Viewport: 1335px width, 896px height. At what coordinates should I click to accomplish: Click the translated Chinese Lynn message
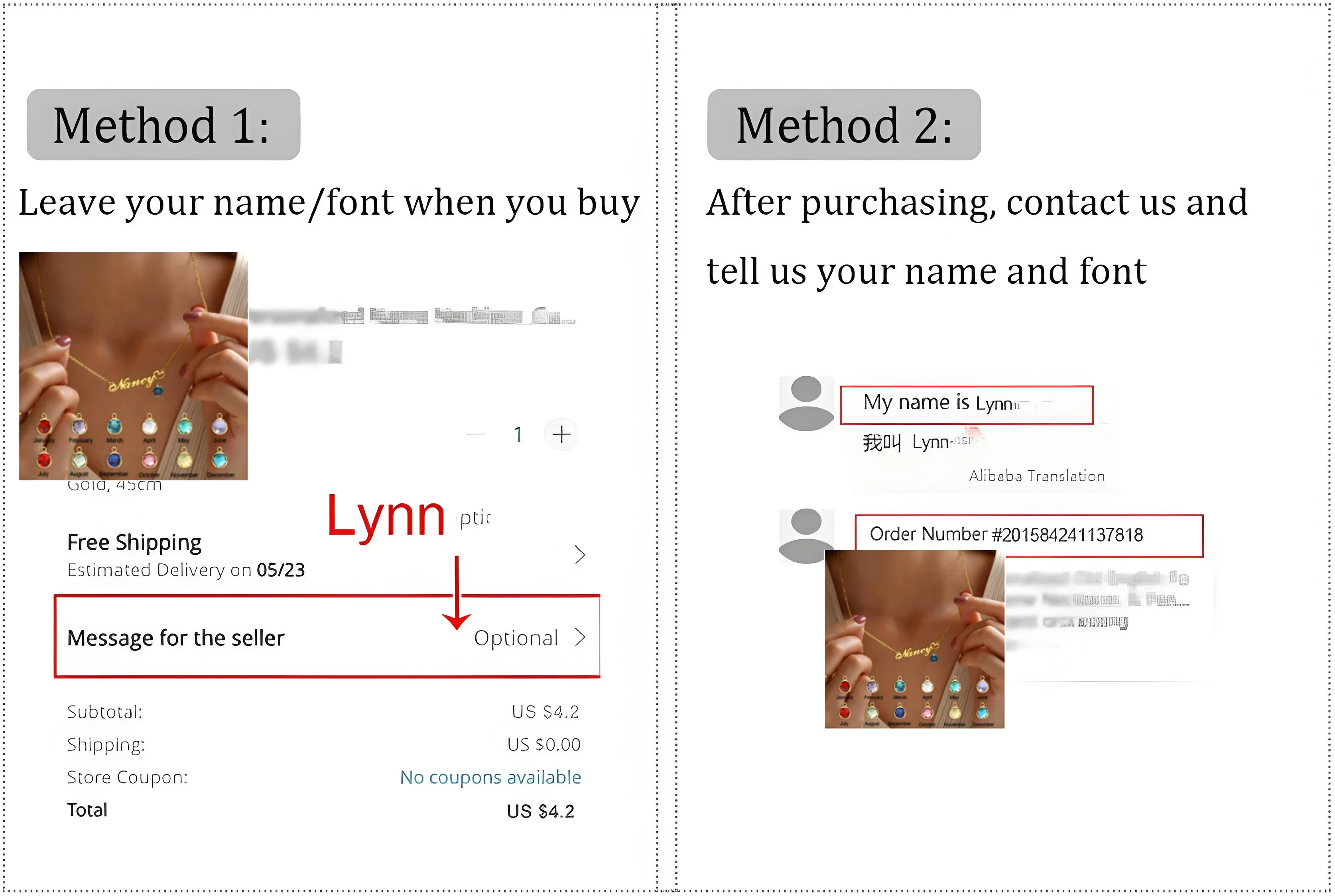[x=923, y=442]
